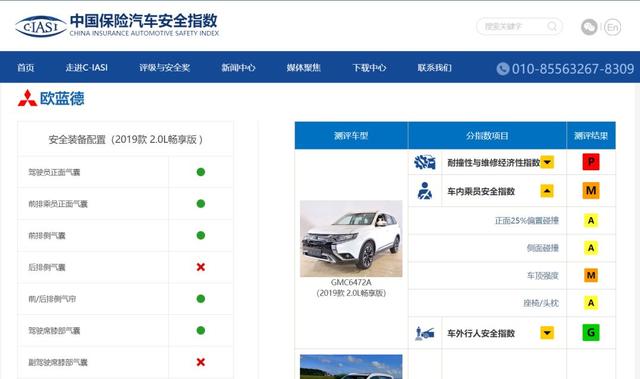
Task: Click the 车内乘员安全指数 label
Action: (x=481, y=191)
